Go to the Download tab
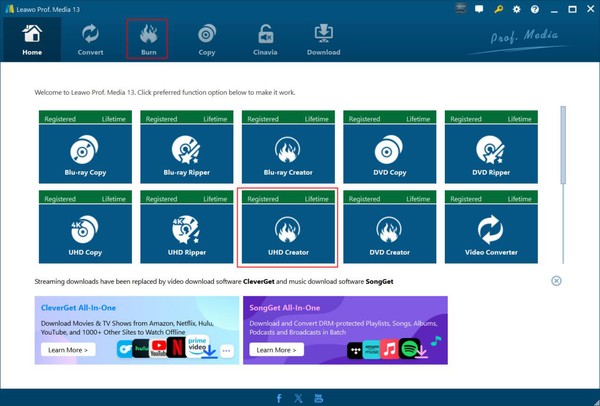Screen dimensions: 600x406 pyautogui.click(x=323, y=40)
